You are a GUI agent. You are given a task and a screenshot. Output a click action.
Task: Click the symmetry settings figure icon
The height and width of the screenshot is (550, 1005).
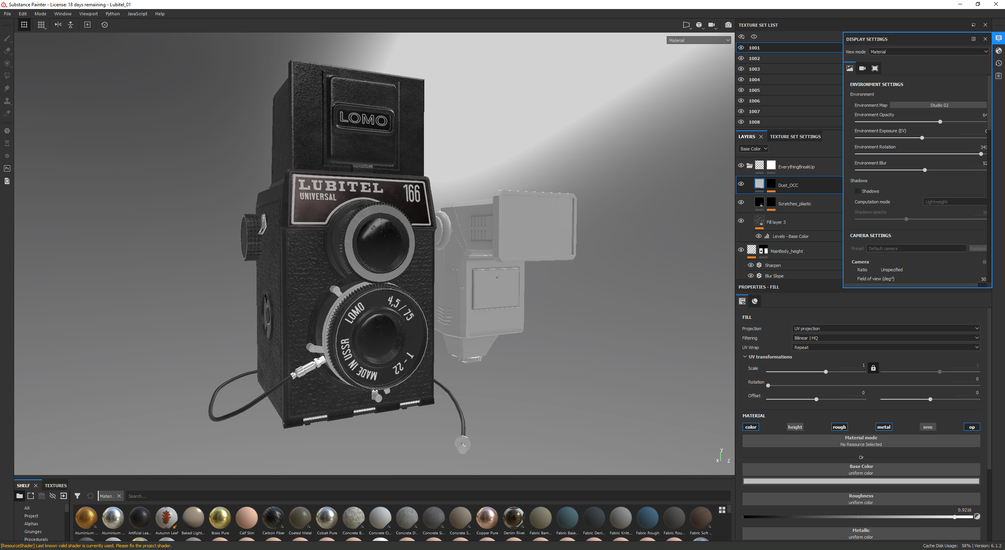71,25
